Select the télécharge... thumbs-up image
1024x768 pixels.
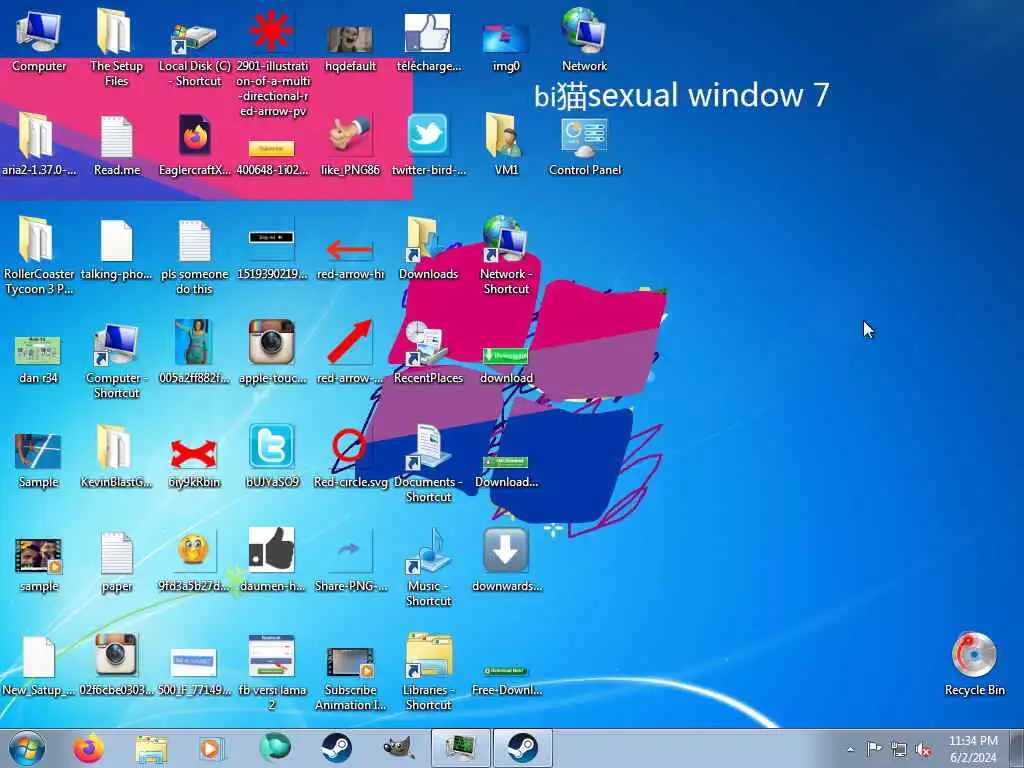(428, 42)
